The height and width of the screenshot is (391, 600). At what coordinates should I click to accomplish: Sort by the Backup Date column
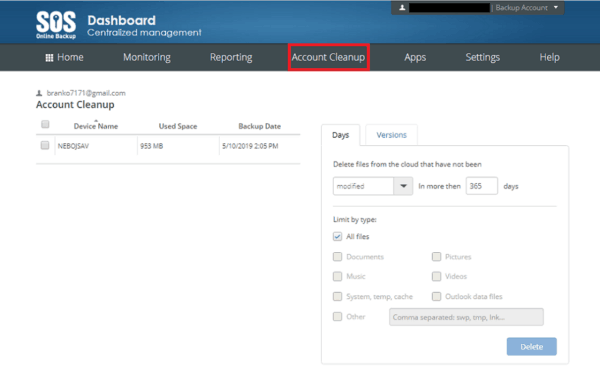click(259, 126)
